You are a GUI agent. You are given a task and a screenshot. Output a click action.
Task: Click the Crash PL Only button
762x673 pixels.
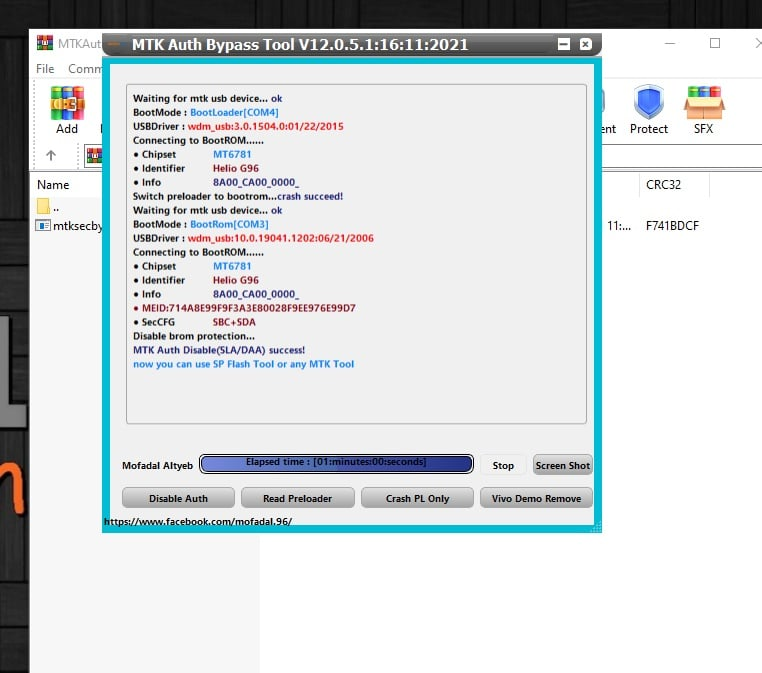coord(417,498)
